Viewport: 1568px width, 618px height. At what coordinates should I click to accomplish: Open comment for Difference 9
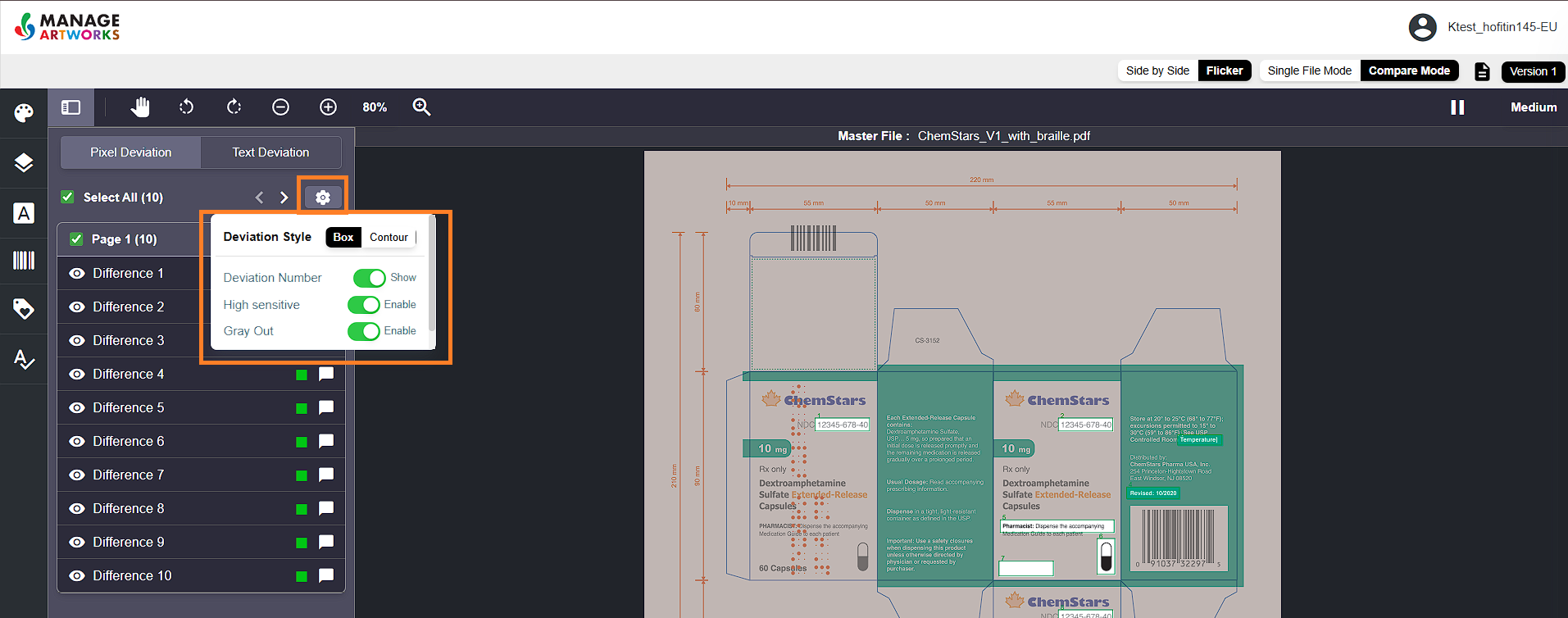pyautogui.click(x=326, y=542)
